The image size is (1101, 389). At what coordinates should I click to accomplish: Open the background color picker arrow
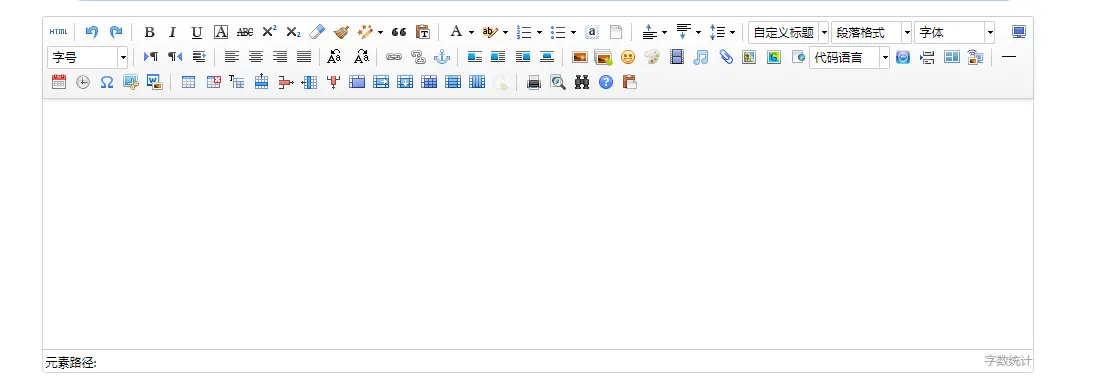(x=506, y=32)
